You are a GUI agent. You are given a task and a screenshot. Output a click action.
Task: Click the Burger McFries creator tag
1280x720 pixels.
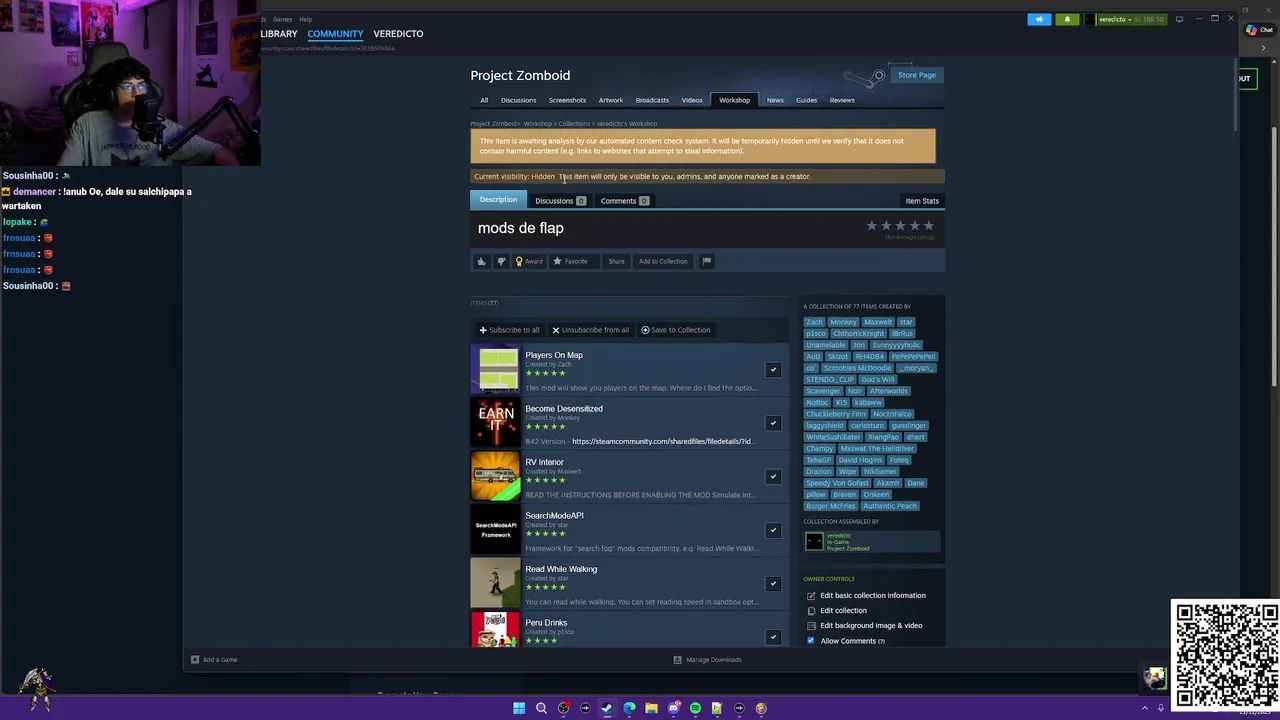[x=829, y=506]
